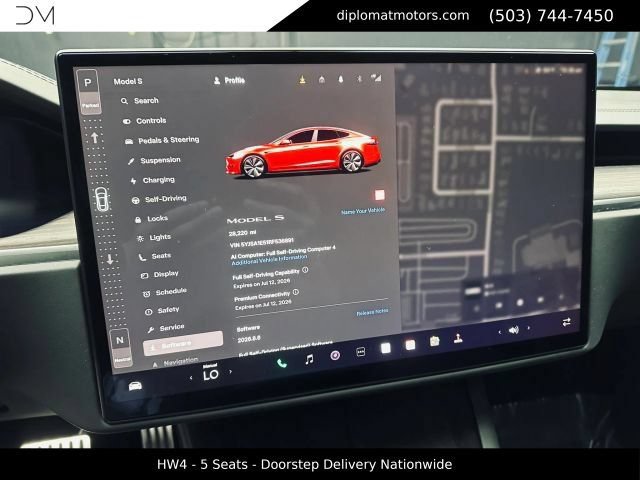Increase cabin temperature with right chevron

(231, 372)
